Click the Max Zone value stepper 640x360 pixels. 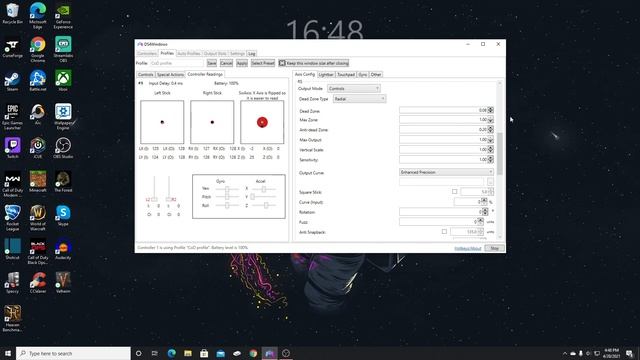click(491, 120)
